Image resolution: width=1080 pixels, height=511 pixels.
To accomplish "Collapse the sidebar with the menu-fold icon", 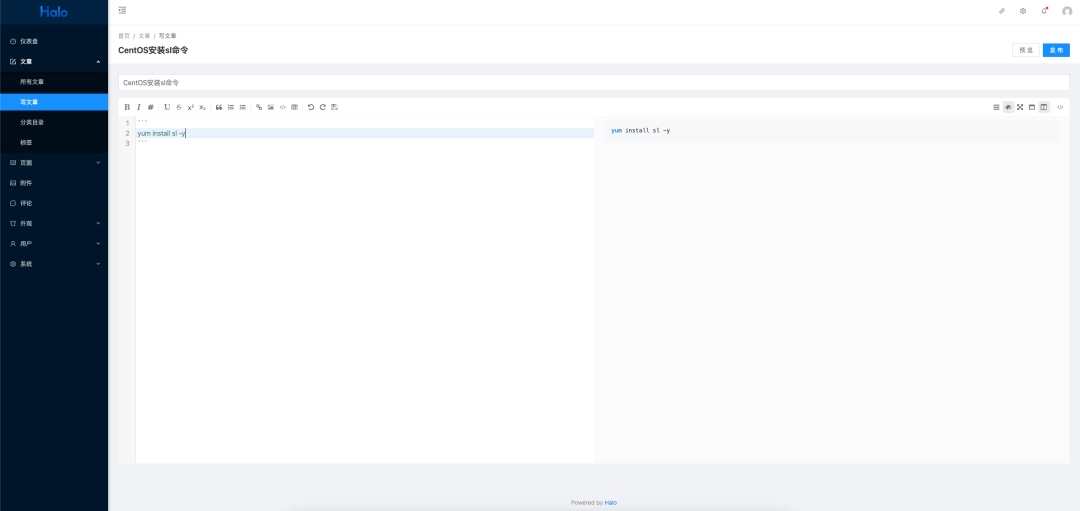I will click(x=122, y=10).
